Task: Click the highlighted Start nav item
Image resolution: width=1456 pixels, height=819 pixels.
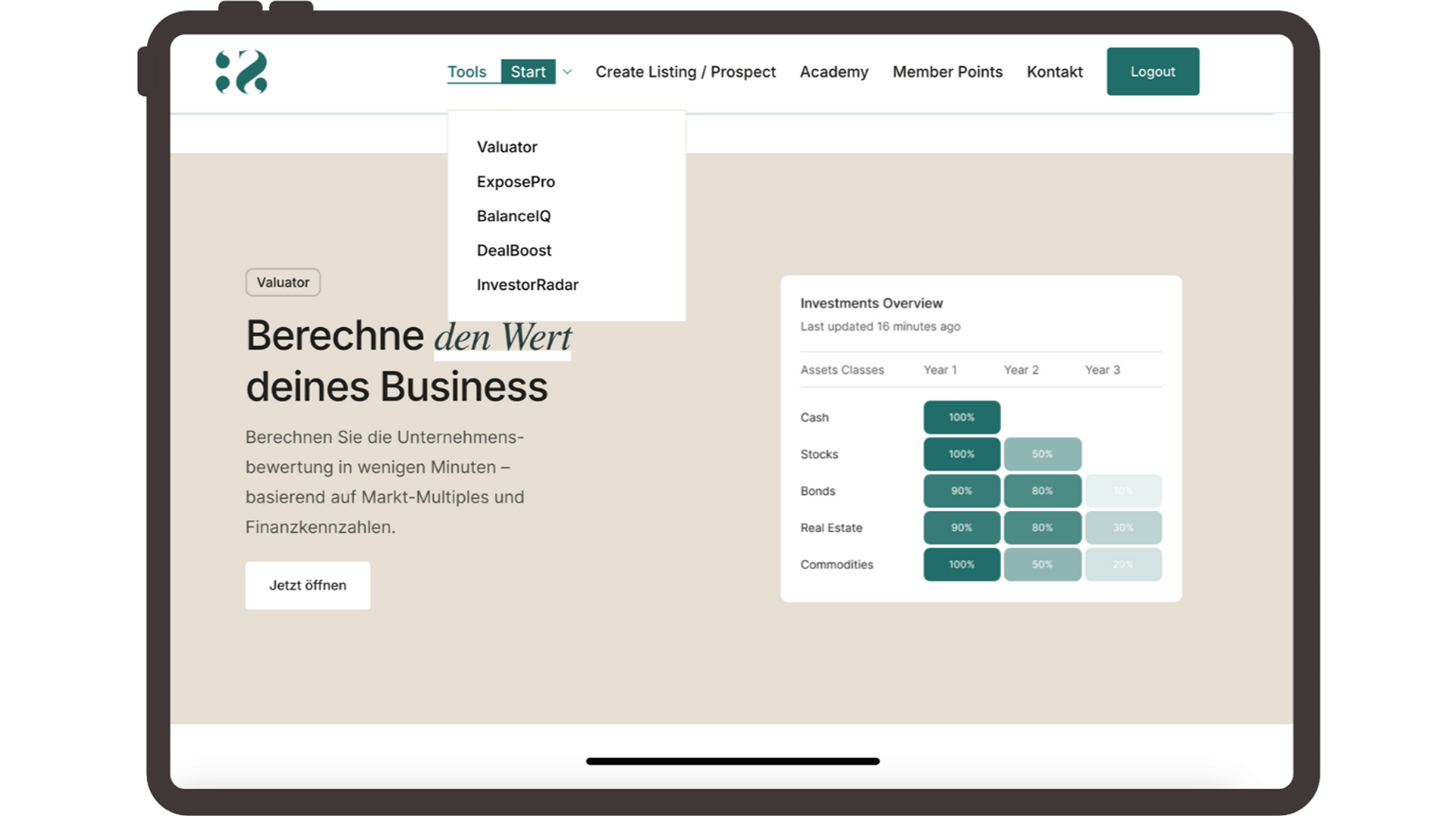Action: pos(528,72)
